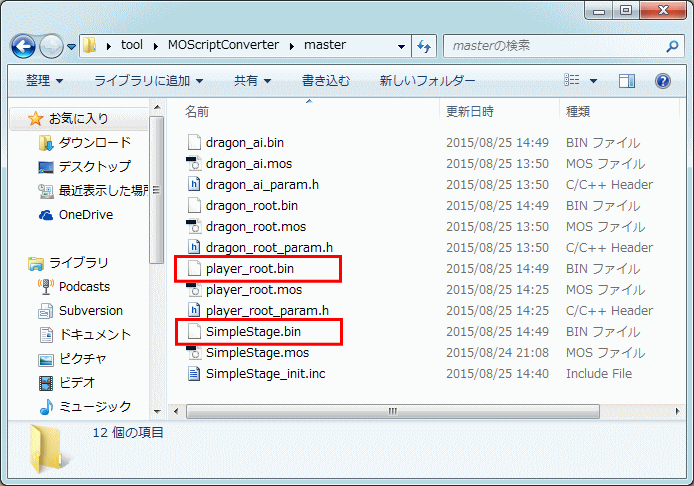Click the 書き込む toolbar button
This screenshot has width=694, height=486.
[326, 81]
